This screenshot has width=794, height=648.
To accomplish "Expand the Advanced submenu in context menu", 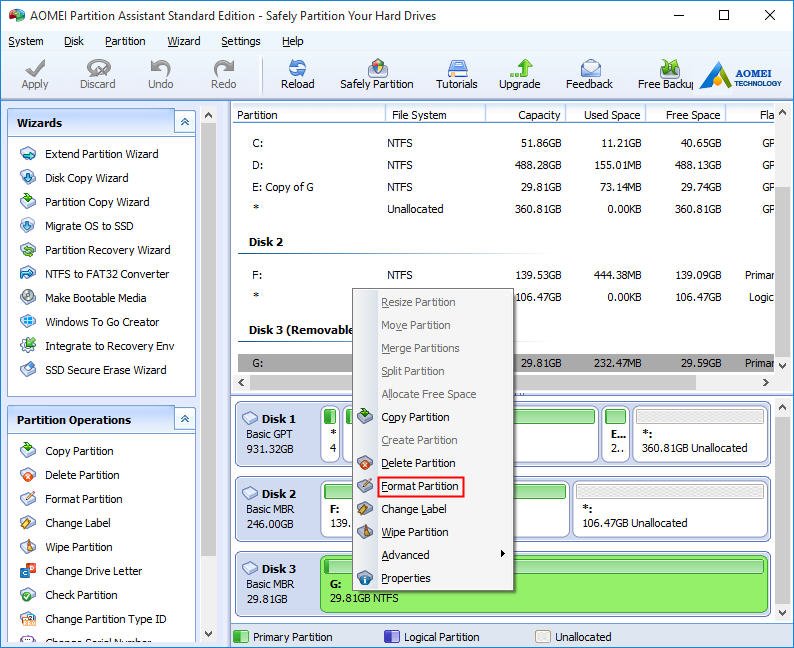I will tap(433, 555).
